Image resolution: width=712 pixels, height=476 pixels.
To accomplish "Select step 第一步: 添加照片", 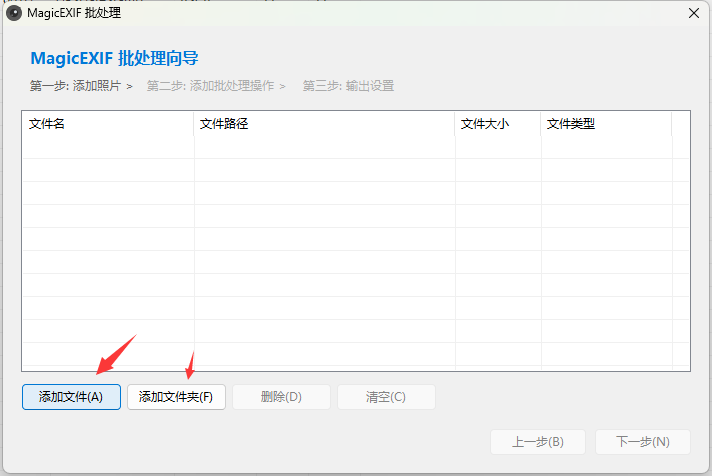I will pyautogui.click(x=75, y=85).
